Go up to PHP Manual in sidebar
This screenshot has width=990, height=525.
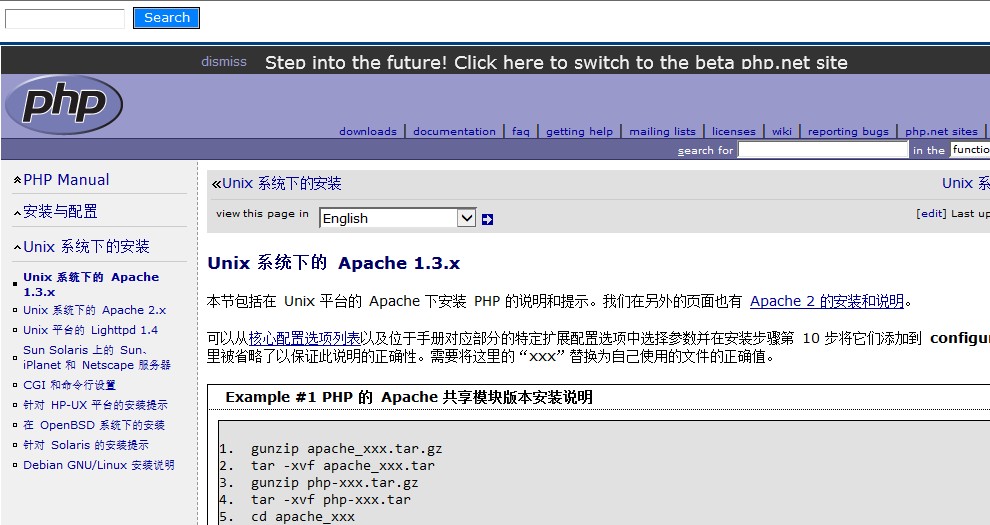tap(66, 180)
